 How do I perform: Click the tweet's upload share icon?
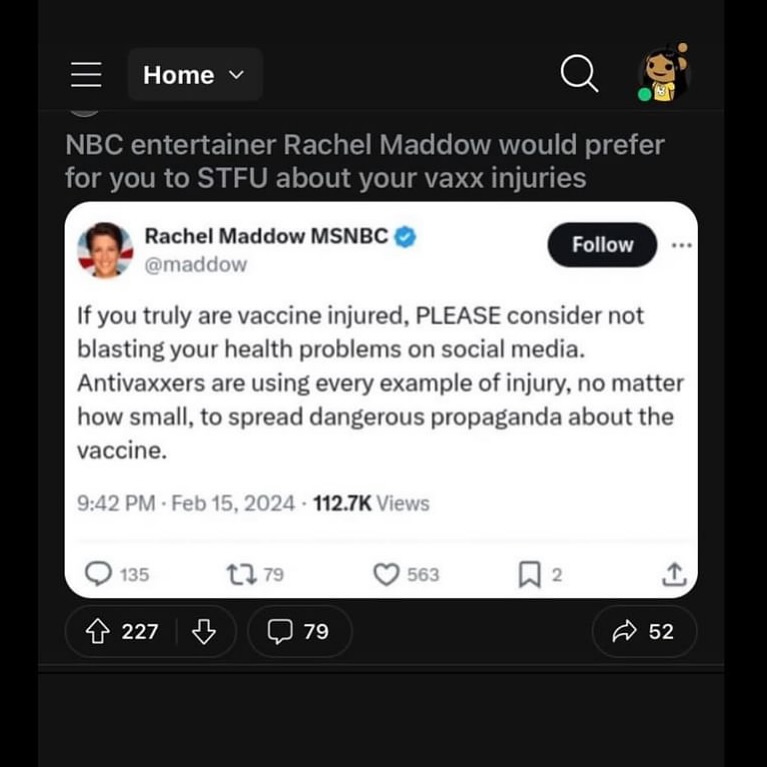tap(674, 573)
